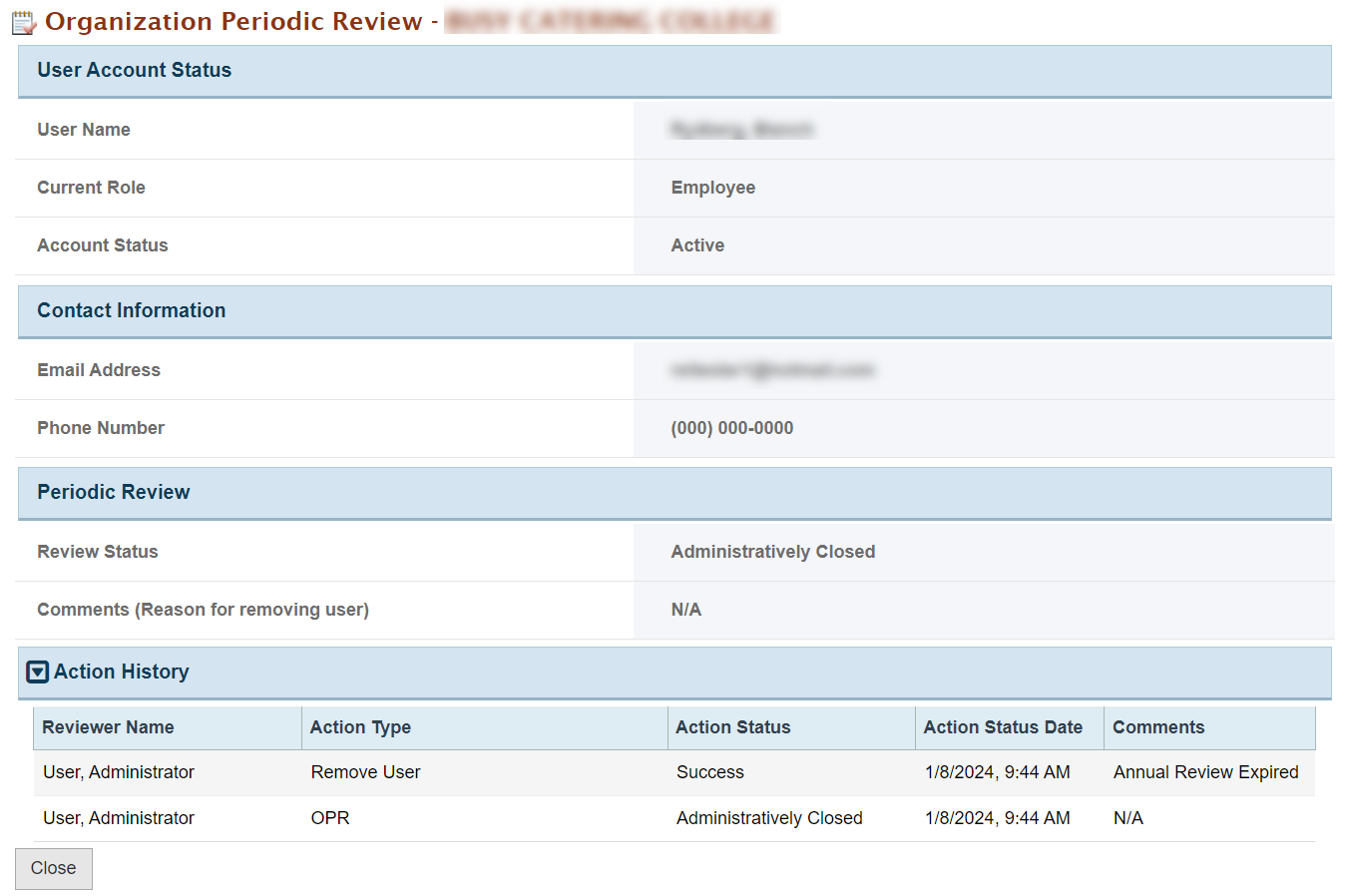Click Annual Review Expired comment cell
The width and height of the screenshot is (1345, 896).
[1206, 772]
